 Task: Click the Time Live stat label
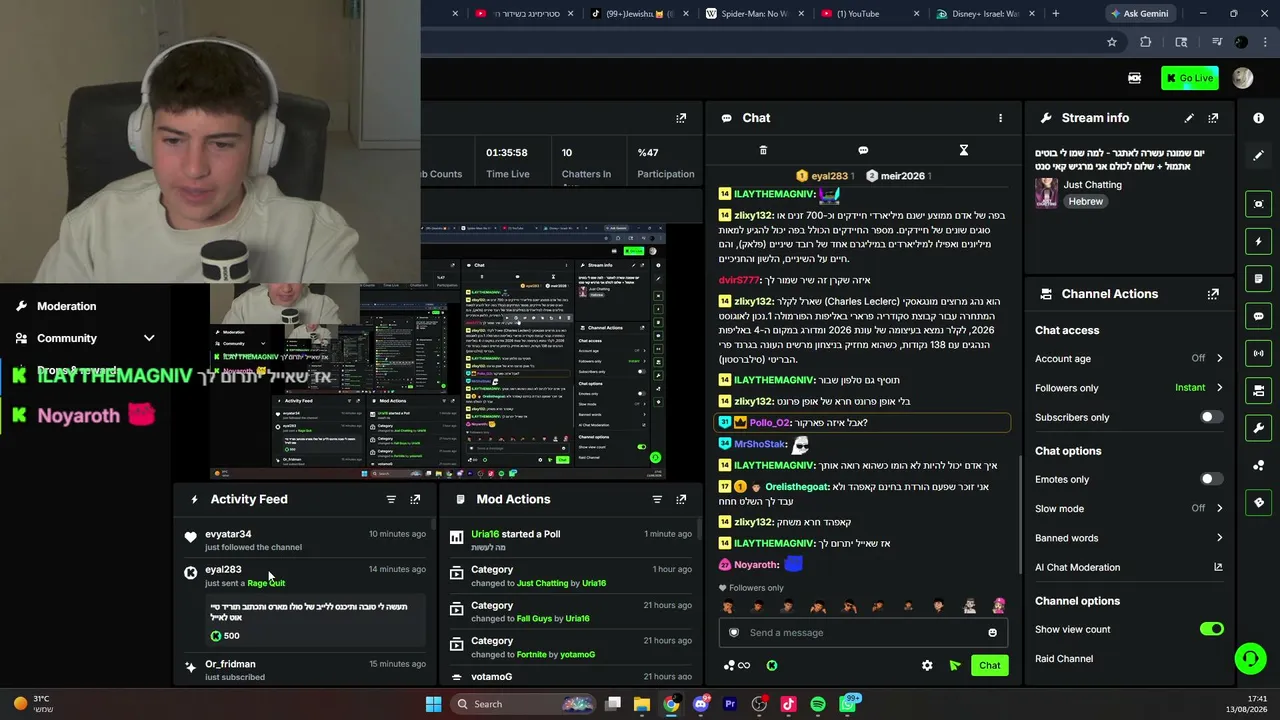point(508,174)
